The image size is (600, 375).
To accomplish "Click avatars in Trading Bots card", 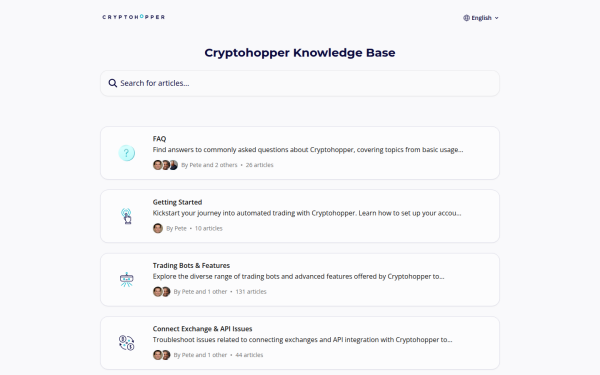I will coord(161,292).
